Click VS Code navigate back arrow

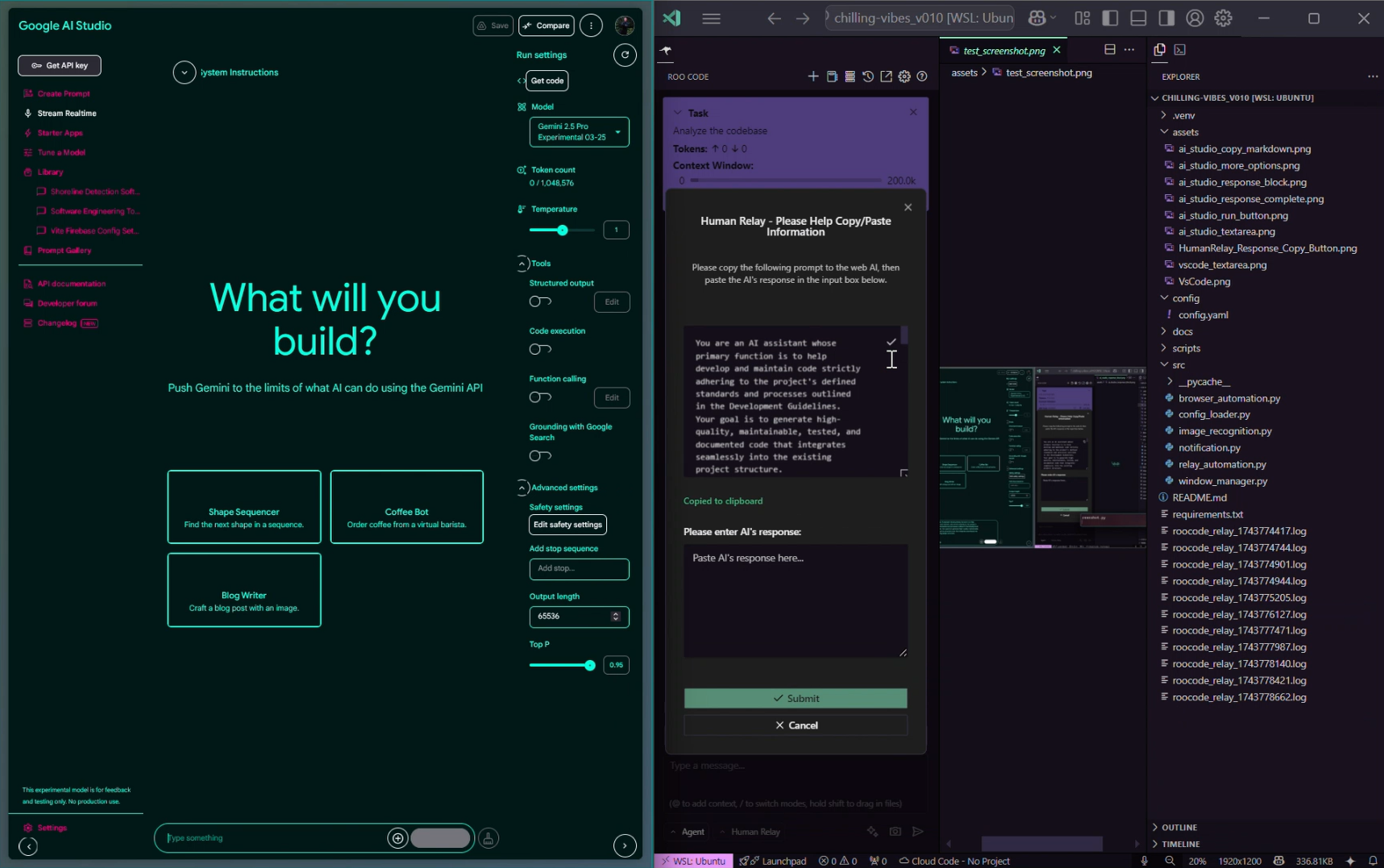coord(774,18)
